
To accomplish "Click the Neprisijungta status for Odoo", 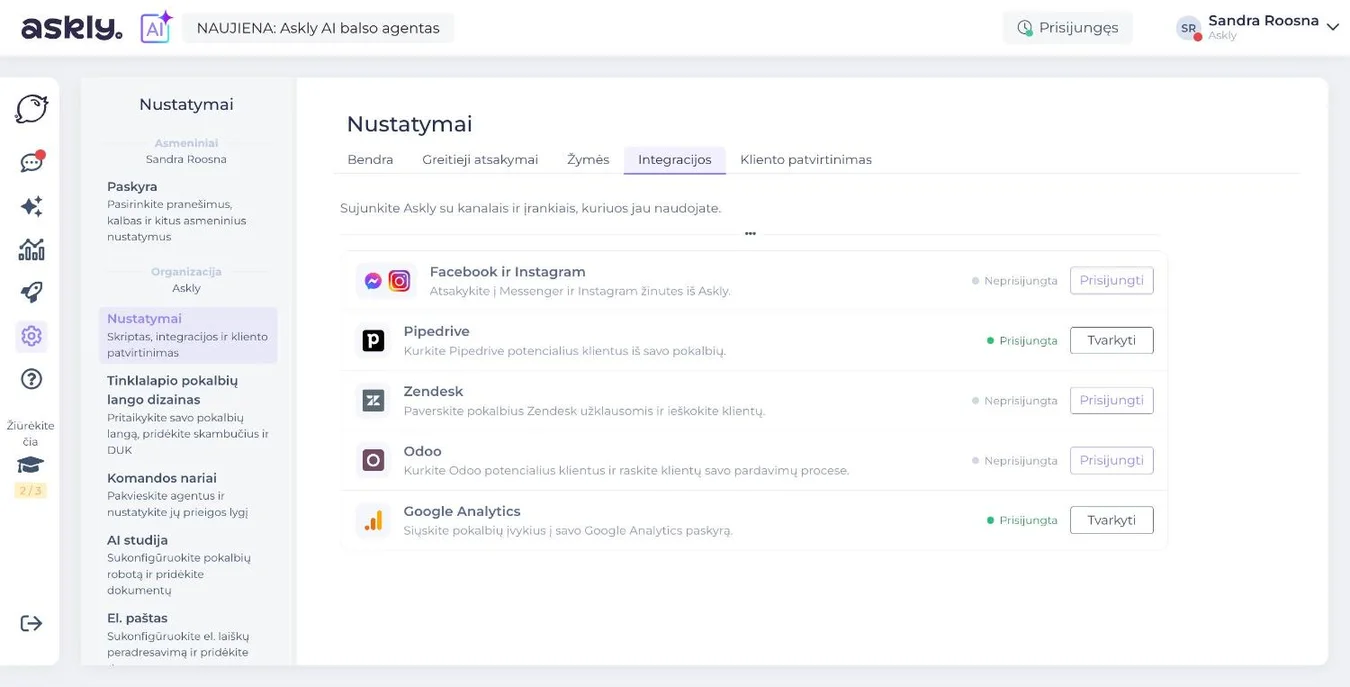I will coord(1014,461).
